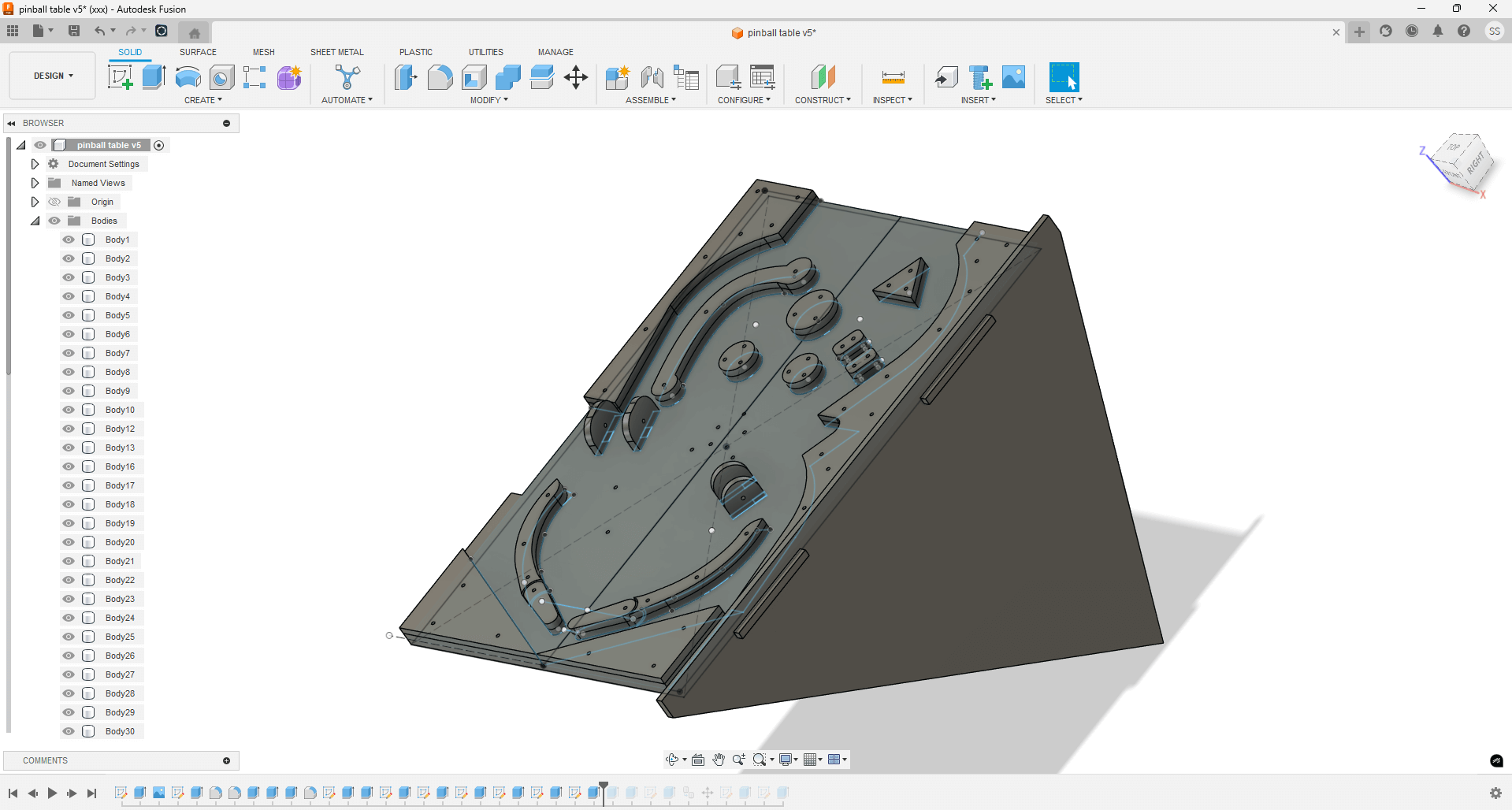Hide Body5 with its eye icon
This screenshot has width=1512, height=810.
pos(69,315)
